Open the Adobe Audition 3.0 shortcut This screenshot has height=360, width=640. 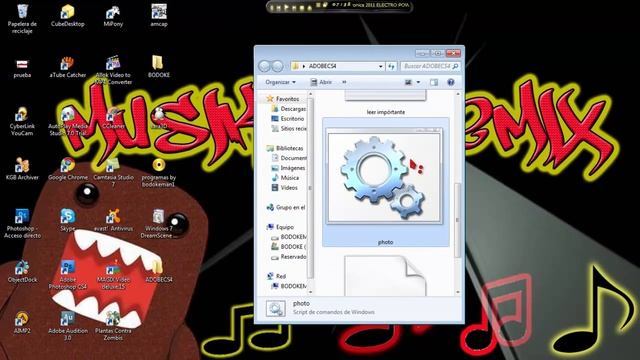point(68,326)
